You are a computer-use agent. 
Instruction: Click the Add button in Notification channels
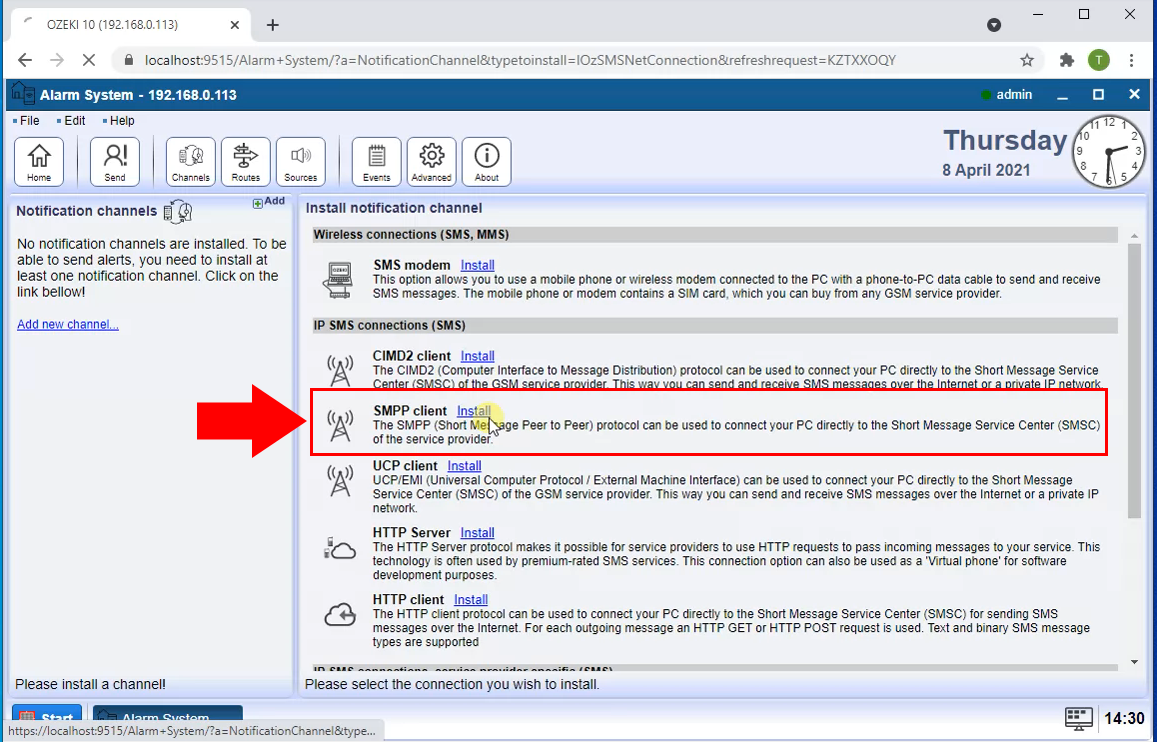pyautogui.click(x=269, y=201)
